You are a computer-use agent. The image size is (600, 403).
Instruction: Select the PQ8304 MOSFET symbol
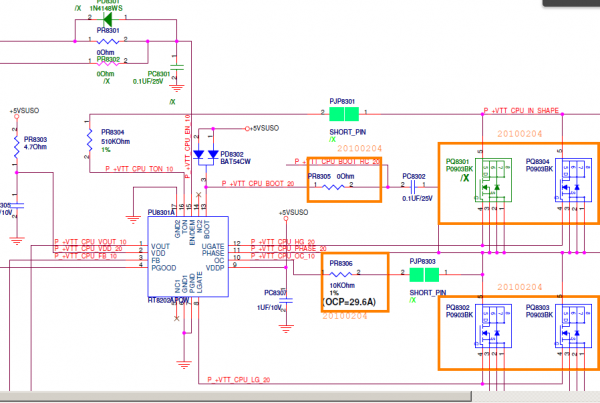(x=573, y=179)
